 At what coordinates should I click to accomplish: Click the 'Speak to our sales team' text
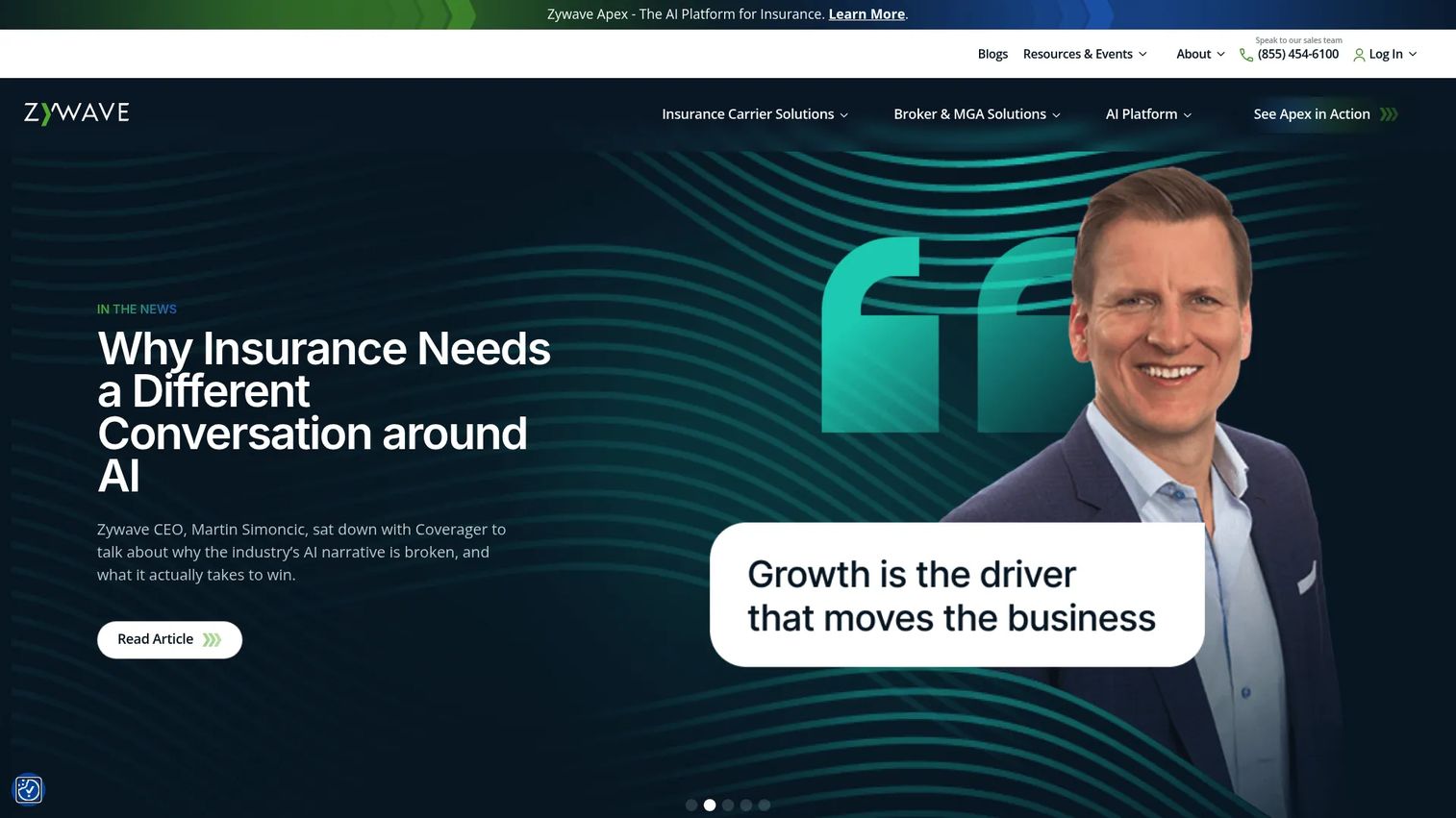click(x=1298, y=40)
